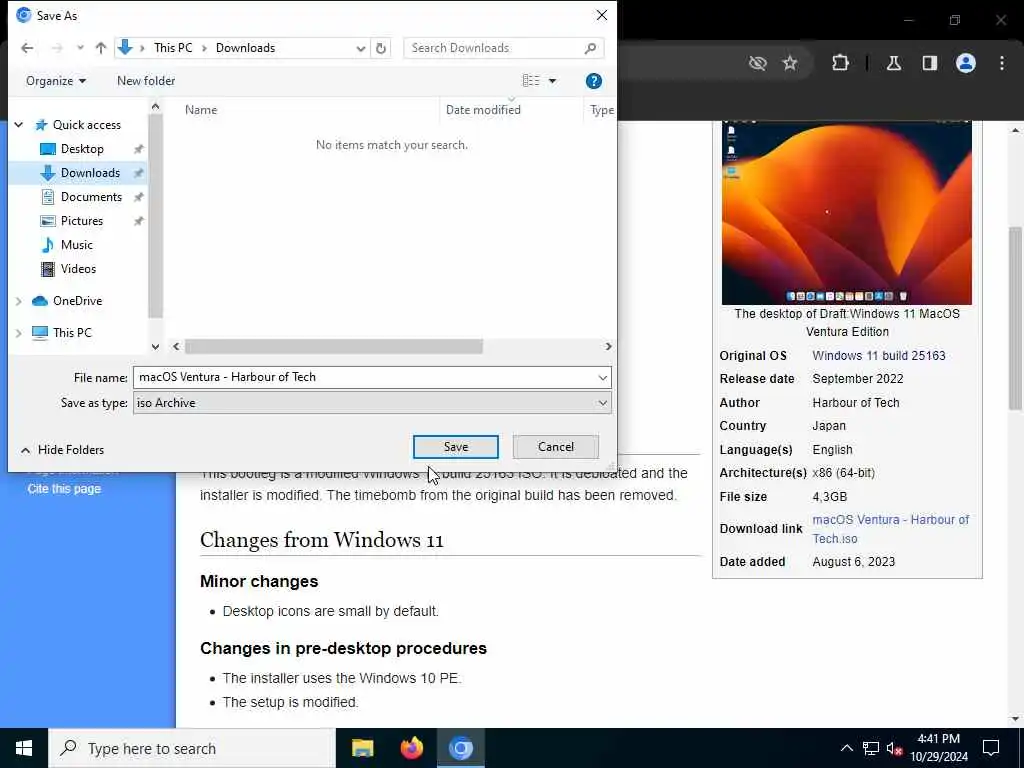Create a New folder
This screenshot has height=768, width=1024.
coord(146,81)
